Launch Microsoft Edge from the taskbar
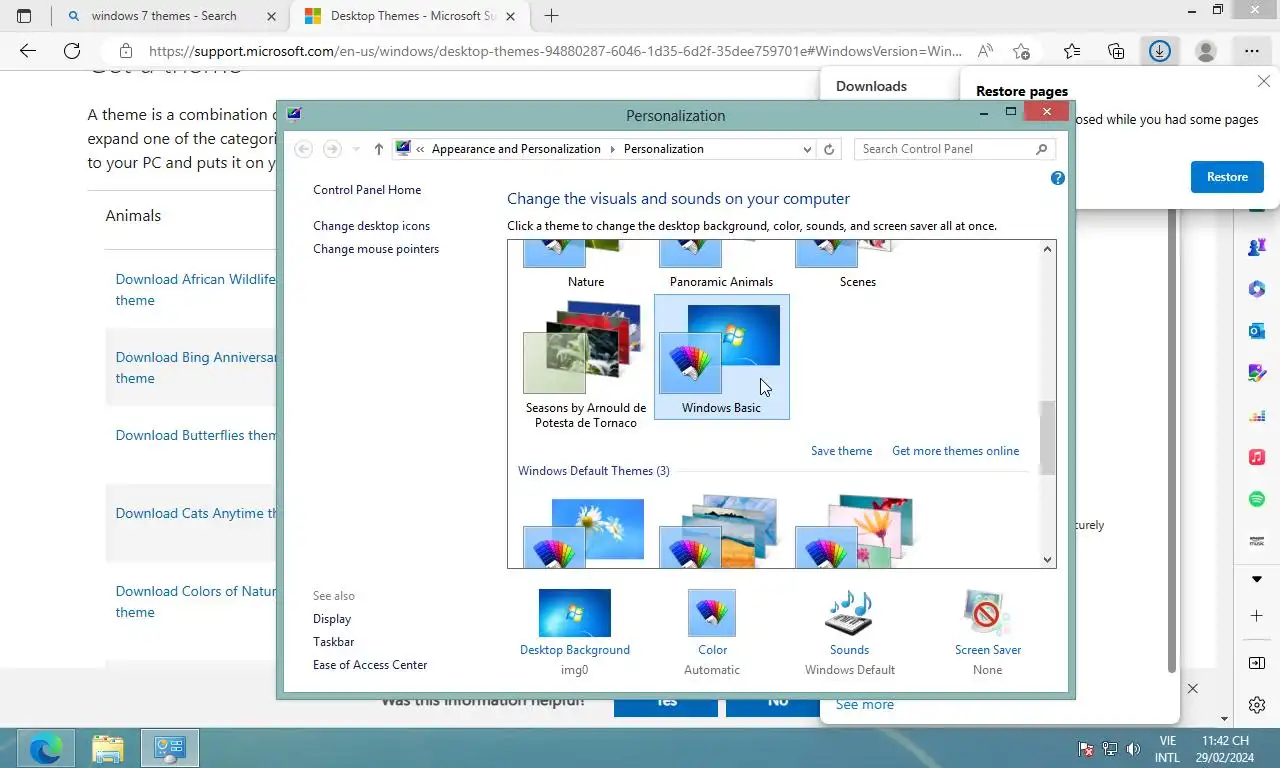 pos(46,748)
